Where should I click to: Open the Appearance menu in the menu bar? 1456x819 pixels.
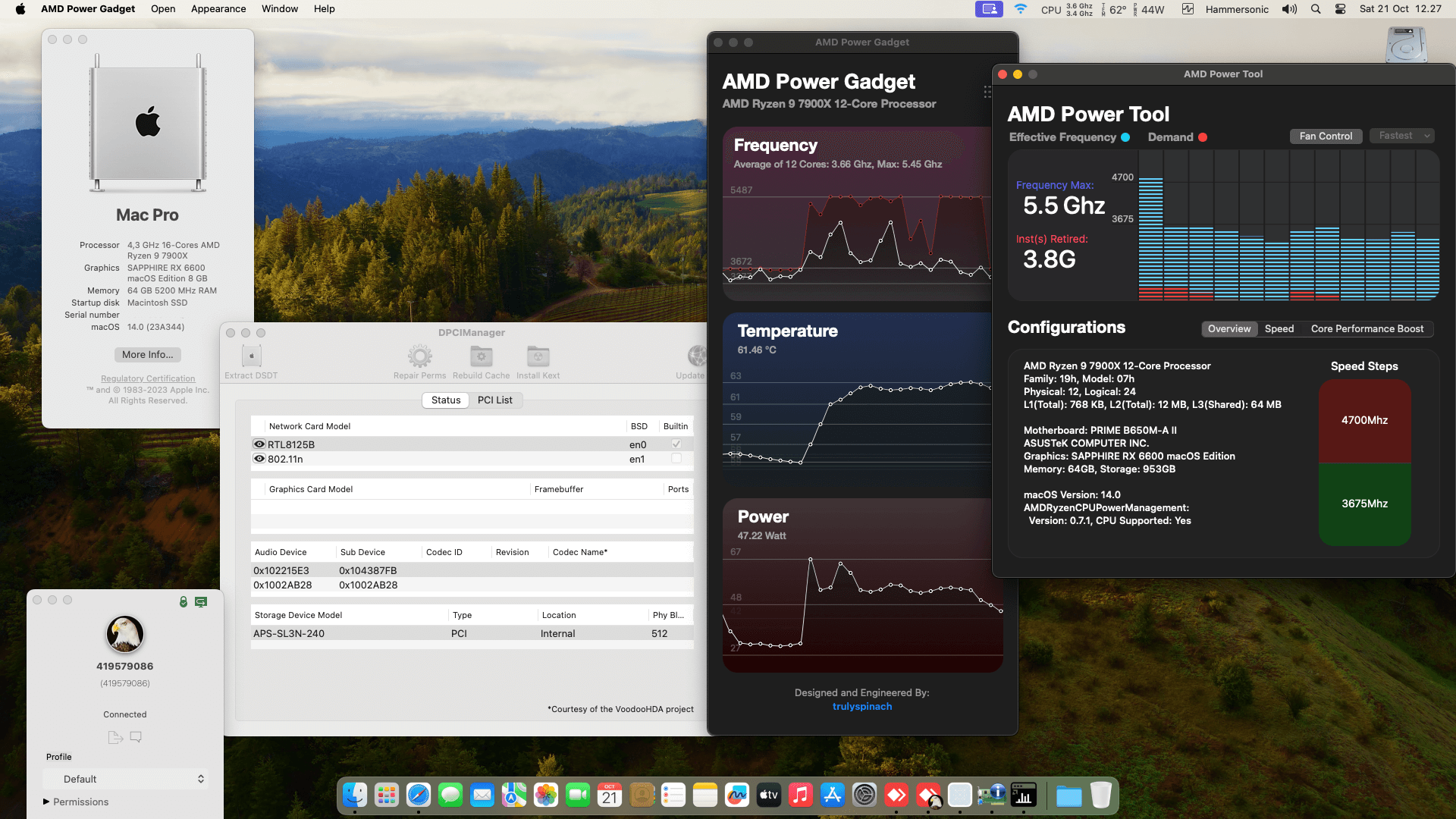click(x=218, y=8)
